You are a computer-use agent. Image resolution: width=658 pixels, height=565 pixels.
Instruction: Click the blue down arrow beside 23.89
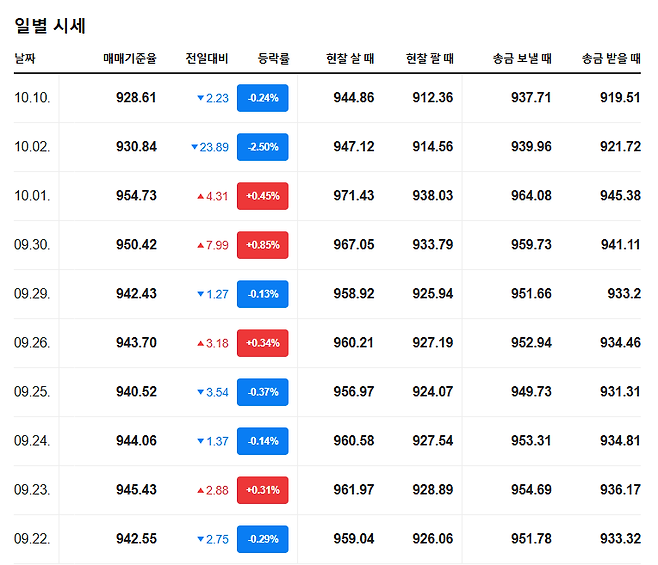[195, 147]
